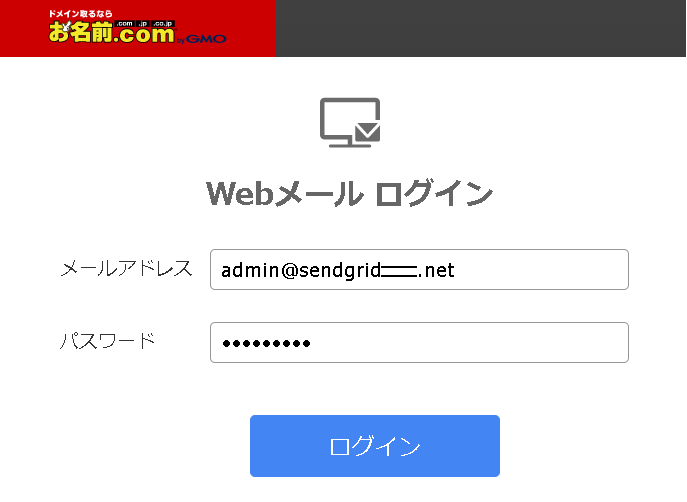Screen dimensions: 687x502
Task: Click the masked password dots
Action: pyautogui.click(x=266, y=343)
